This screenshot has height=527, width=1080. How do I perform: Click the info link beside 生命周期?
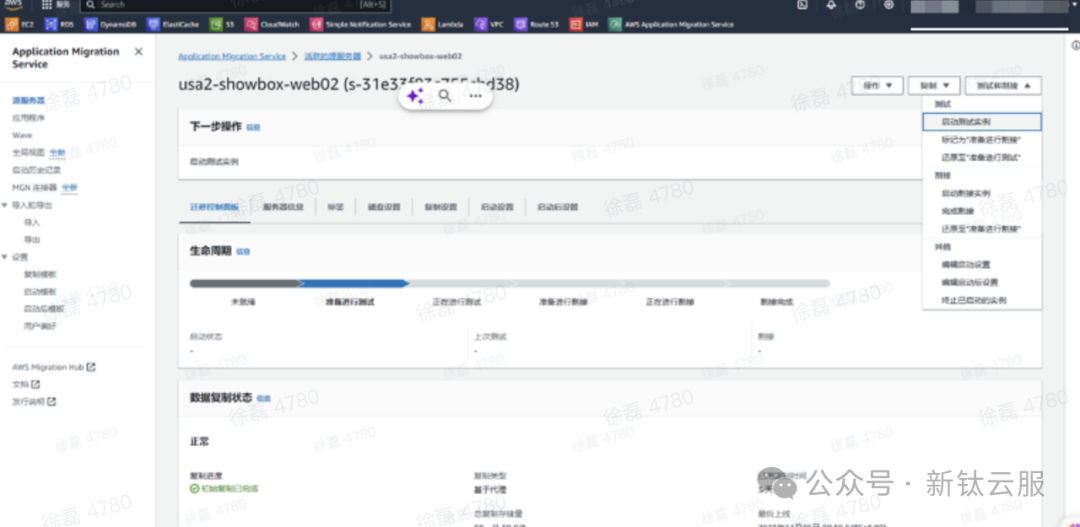tap(243, 251)
